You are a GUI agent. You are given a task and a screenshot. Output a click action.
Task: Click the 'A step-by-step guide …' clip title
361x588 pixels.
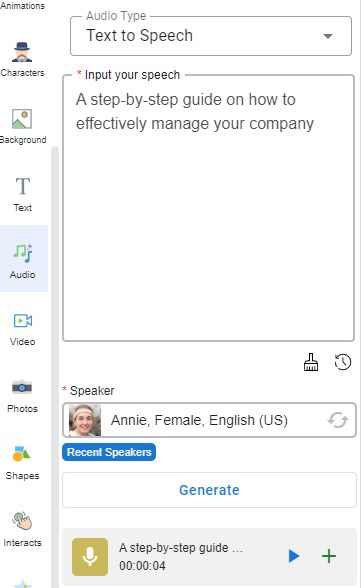pyautogui.click(x=181, y=548)
